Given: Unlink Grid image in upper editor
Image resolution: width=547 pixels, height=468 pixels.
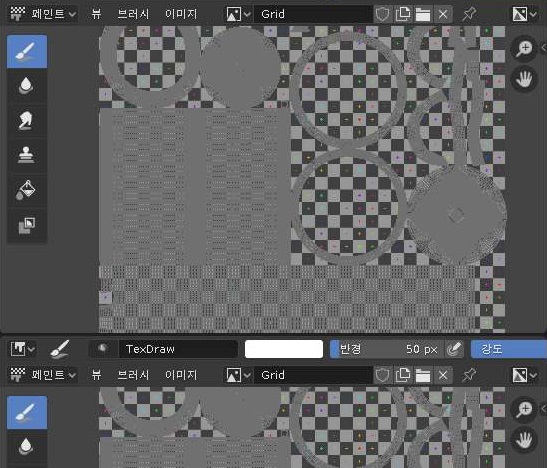Looking at the screenshot, I should (x=443, y=14).
